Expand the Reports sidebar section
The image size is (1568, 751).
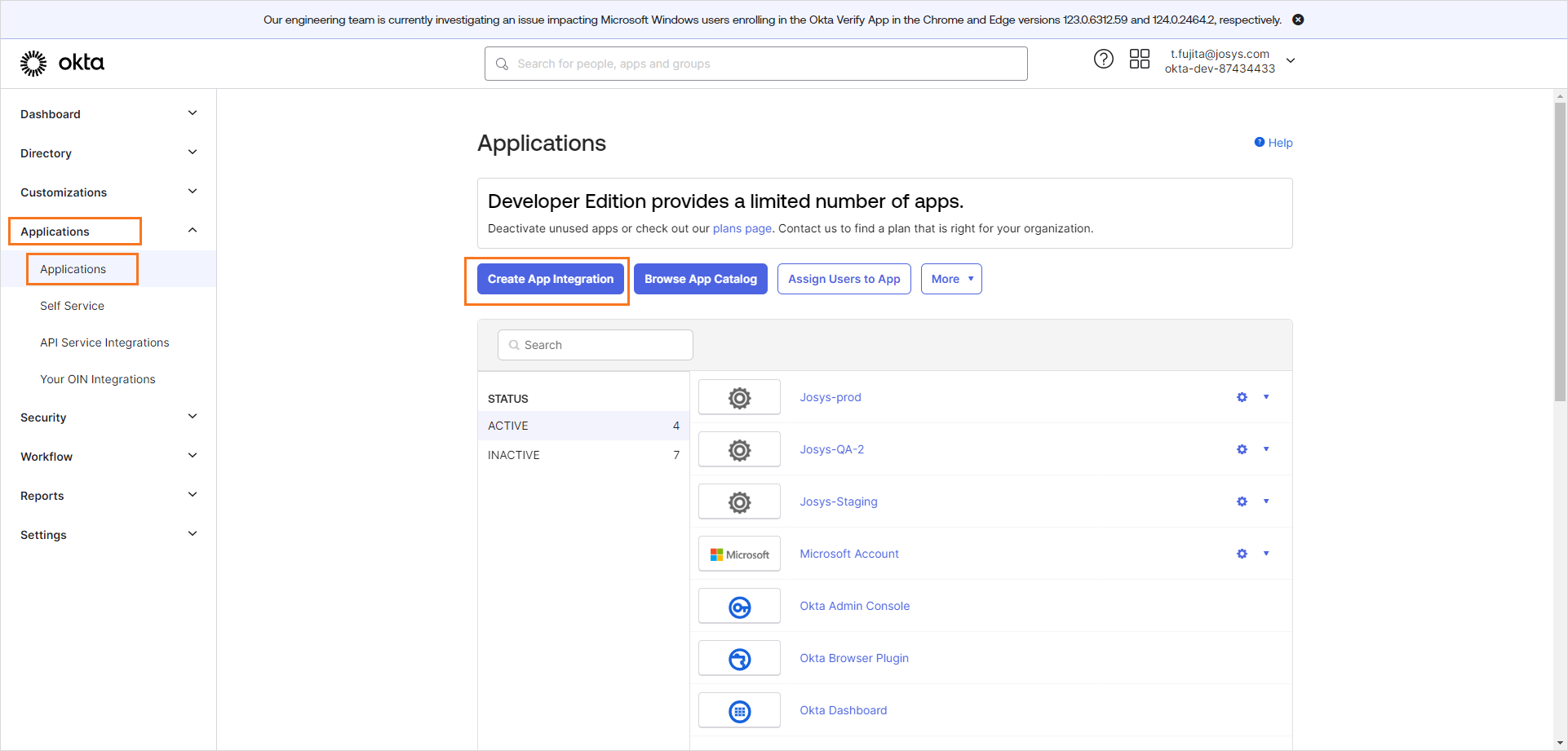coord(193,495)
